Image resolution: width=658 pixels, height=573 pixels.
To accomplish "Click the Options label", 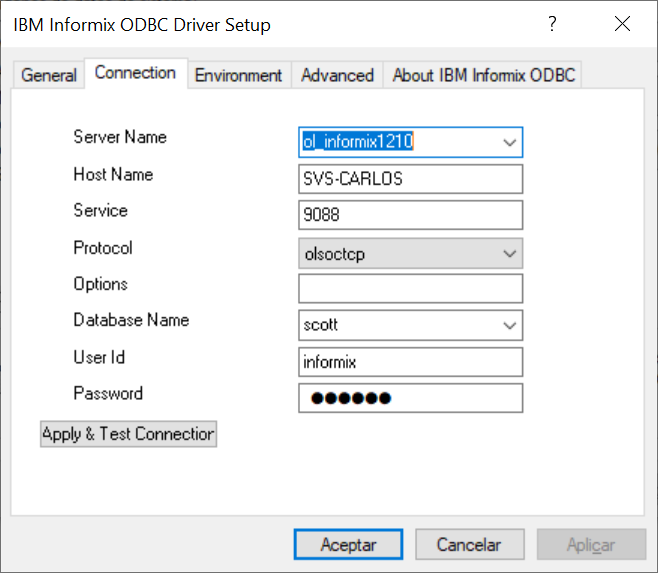I will click(x=101, y=284).
